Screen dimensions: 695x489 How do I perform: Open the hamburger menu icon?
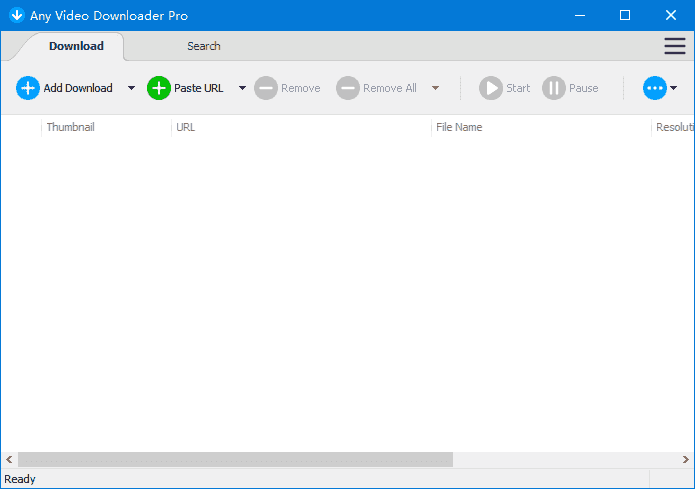[x=675, y=46]
